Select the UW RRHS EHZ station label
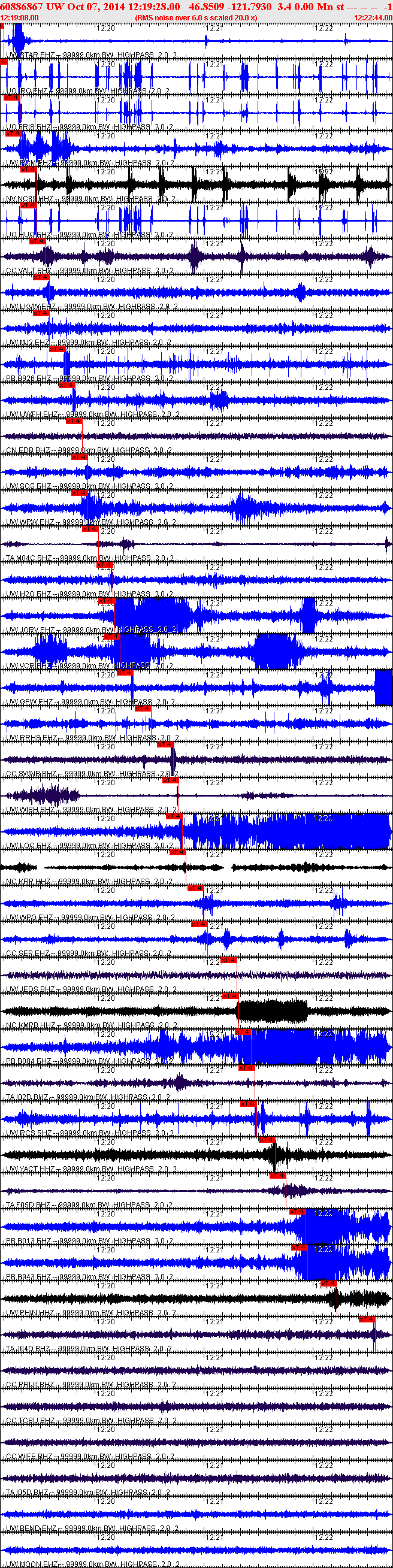393x1568 pixels. (93, 738)
